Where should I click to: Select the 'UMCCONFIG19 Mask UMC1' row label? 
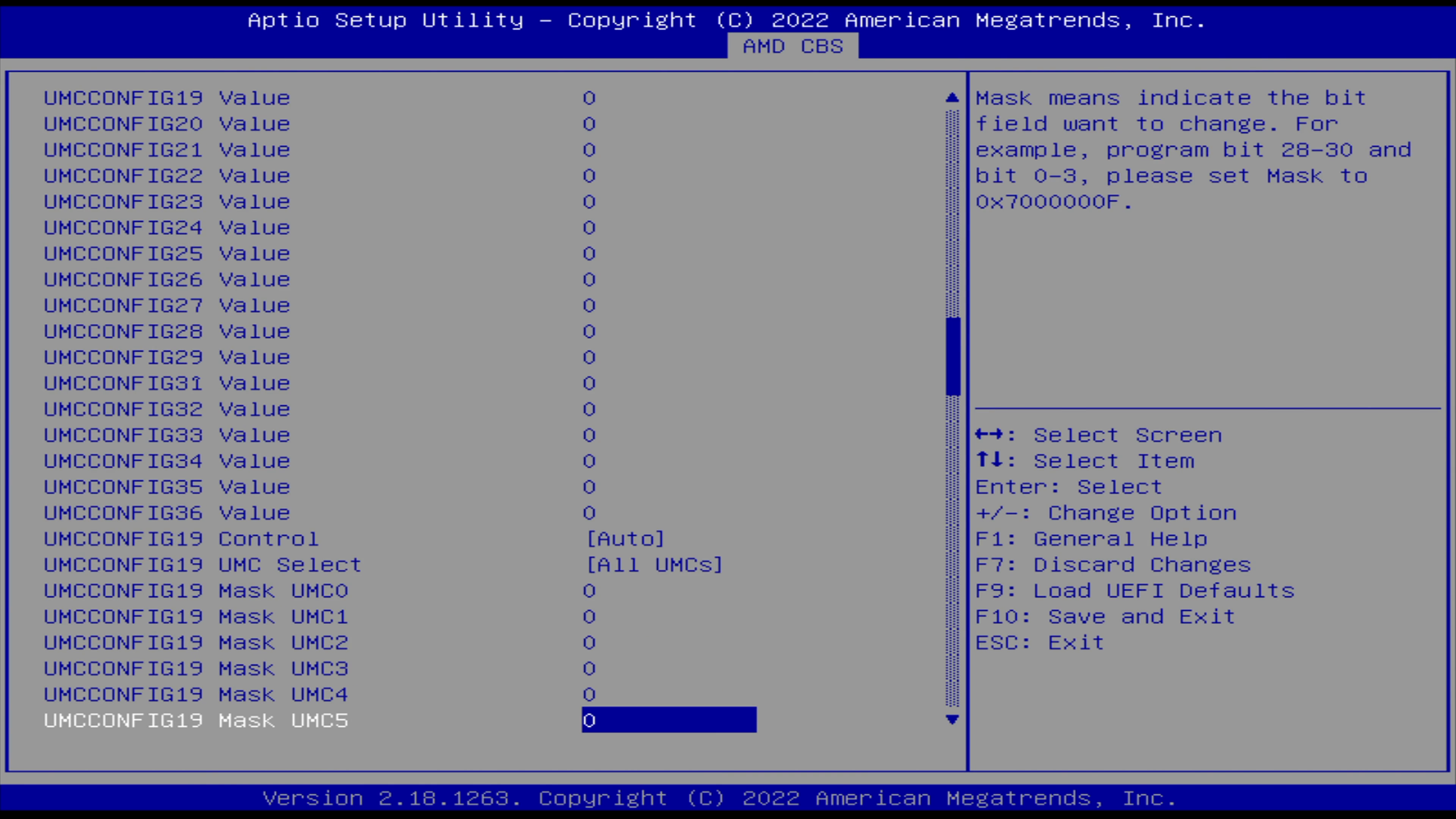196,617
